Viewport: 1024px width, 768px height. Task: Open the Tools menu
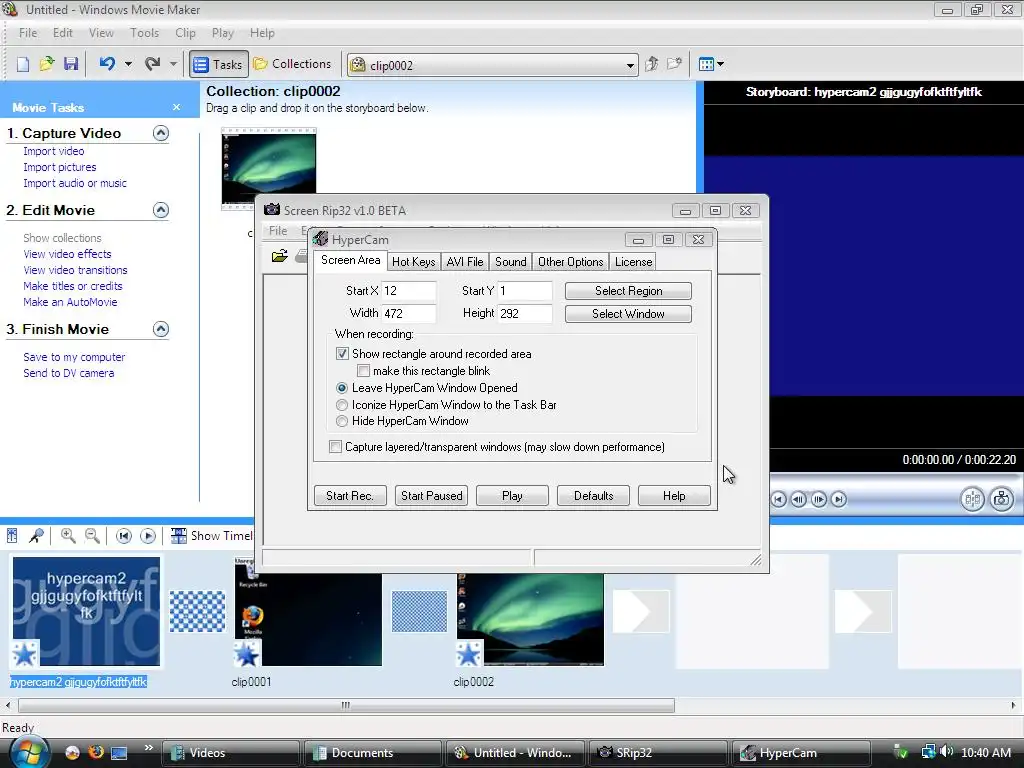pyautogui.click(x=144, y=33)
